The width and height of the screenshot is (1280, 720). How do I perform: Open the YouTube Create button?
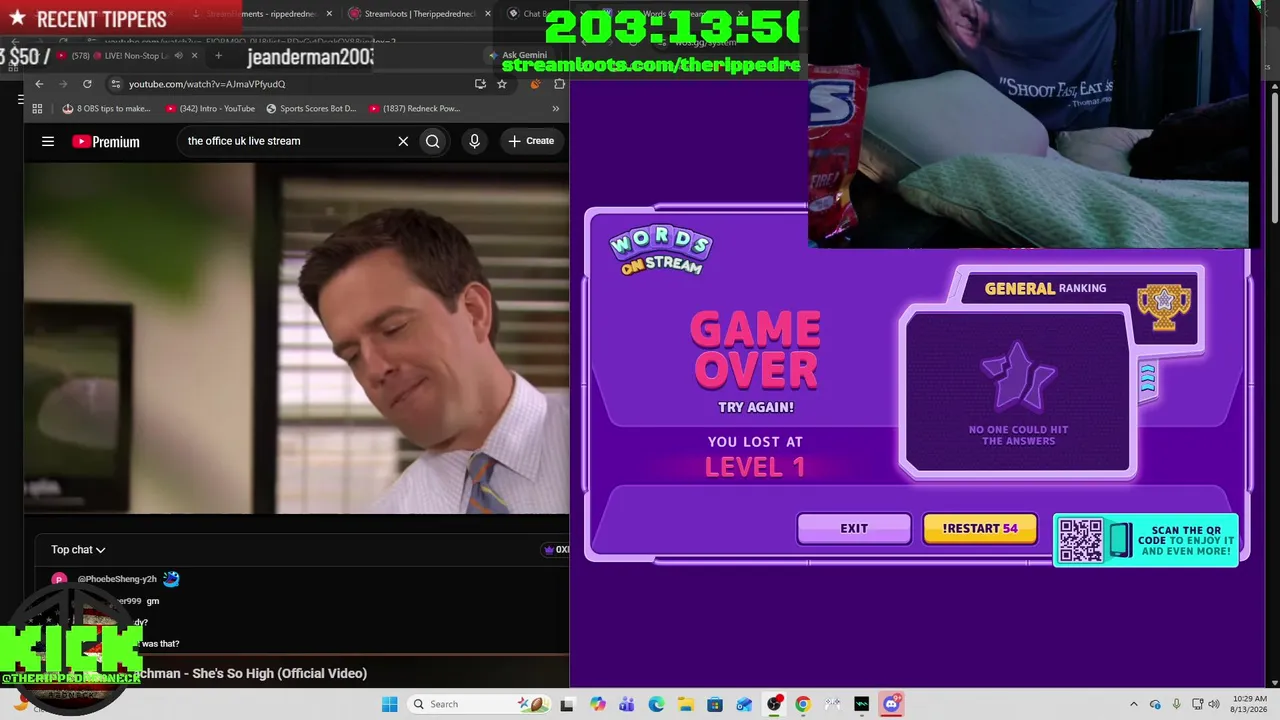pyautogui.click(x=530, y=141)
